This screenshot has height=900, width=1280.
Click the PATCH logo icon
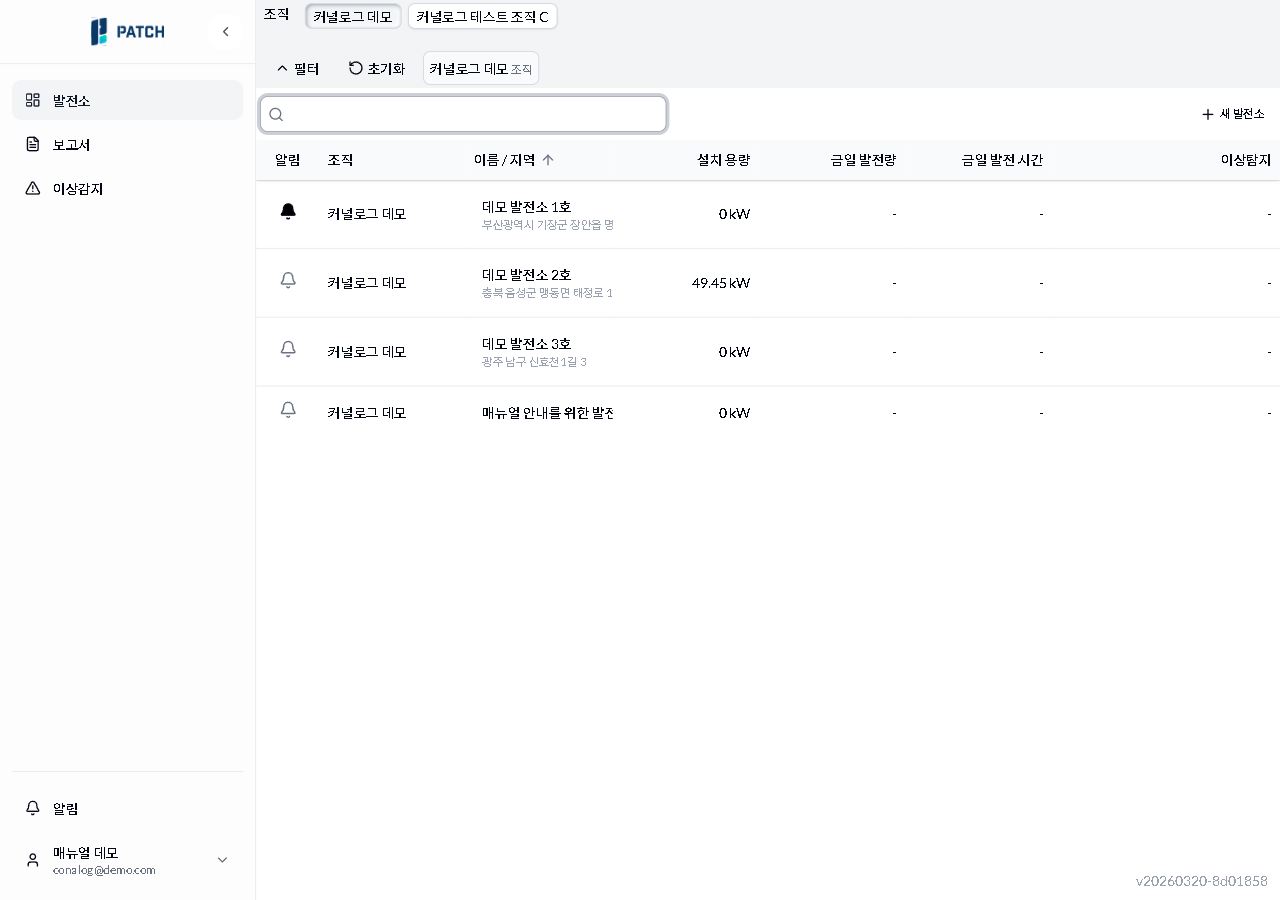point(99,31)
